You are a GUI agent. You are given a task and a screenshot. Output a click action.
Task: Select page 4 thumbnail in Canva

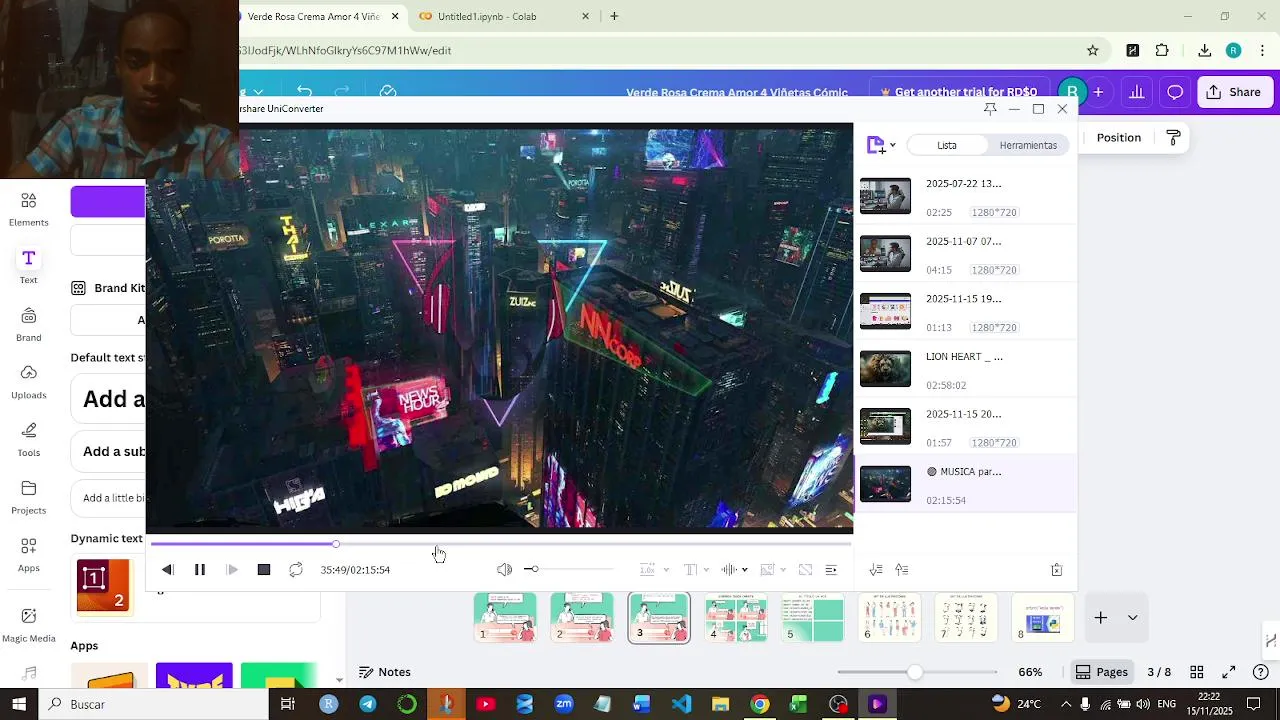point(736,618)
